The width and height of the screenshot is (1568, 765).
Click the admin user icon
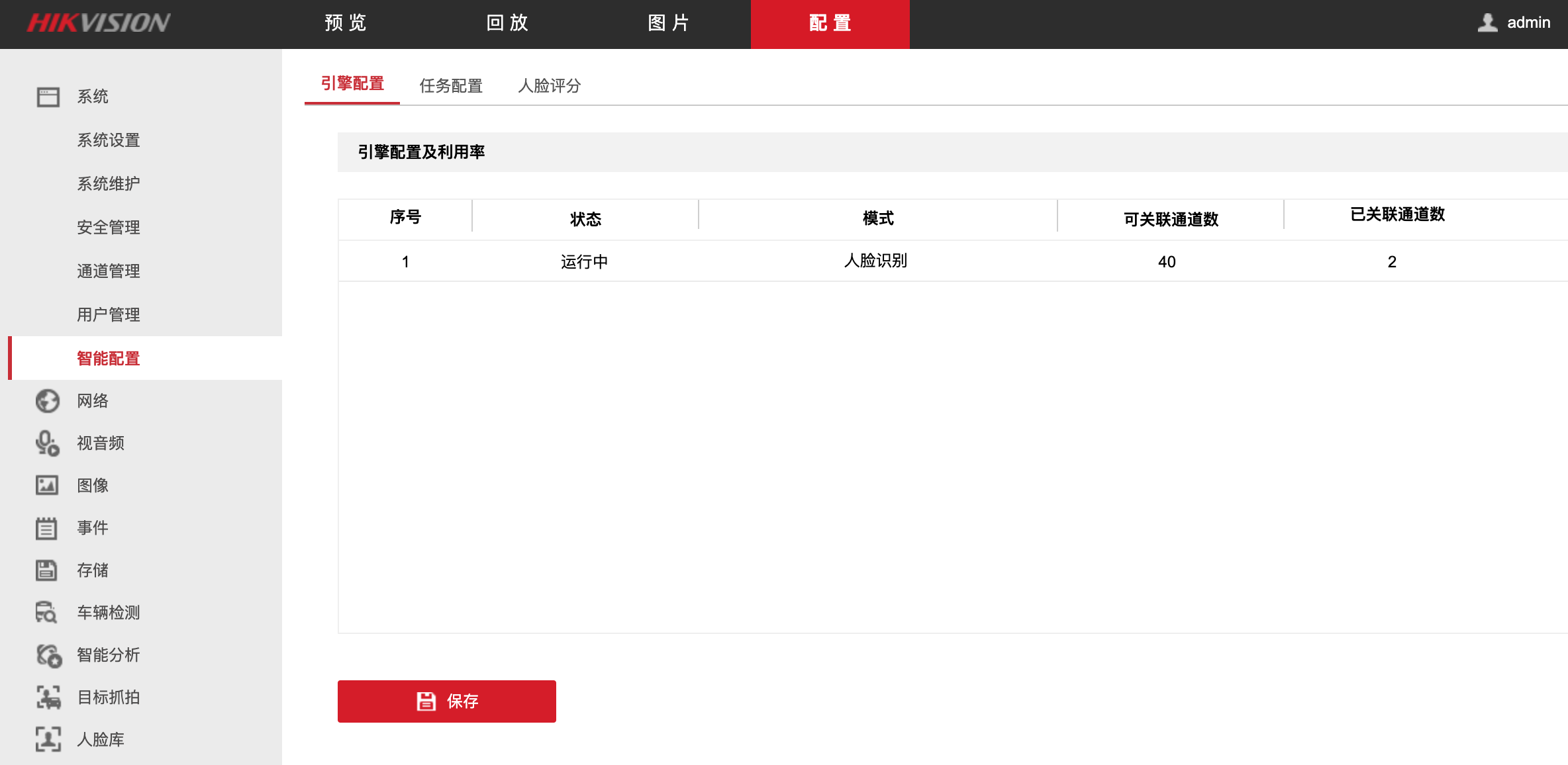pos(1487,22)
